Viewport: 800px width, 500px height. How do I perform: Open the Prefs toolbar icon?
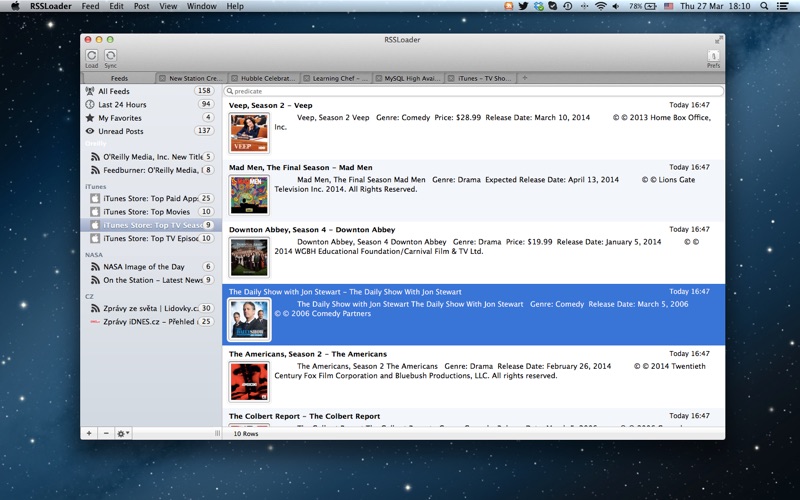(713, 57)
